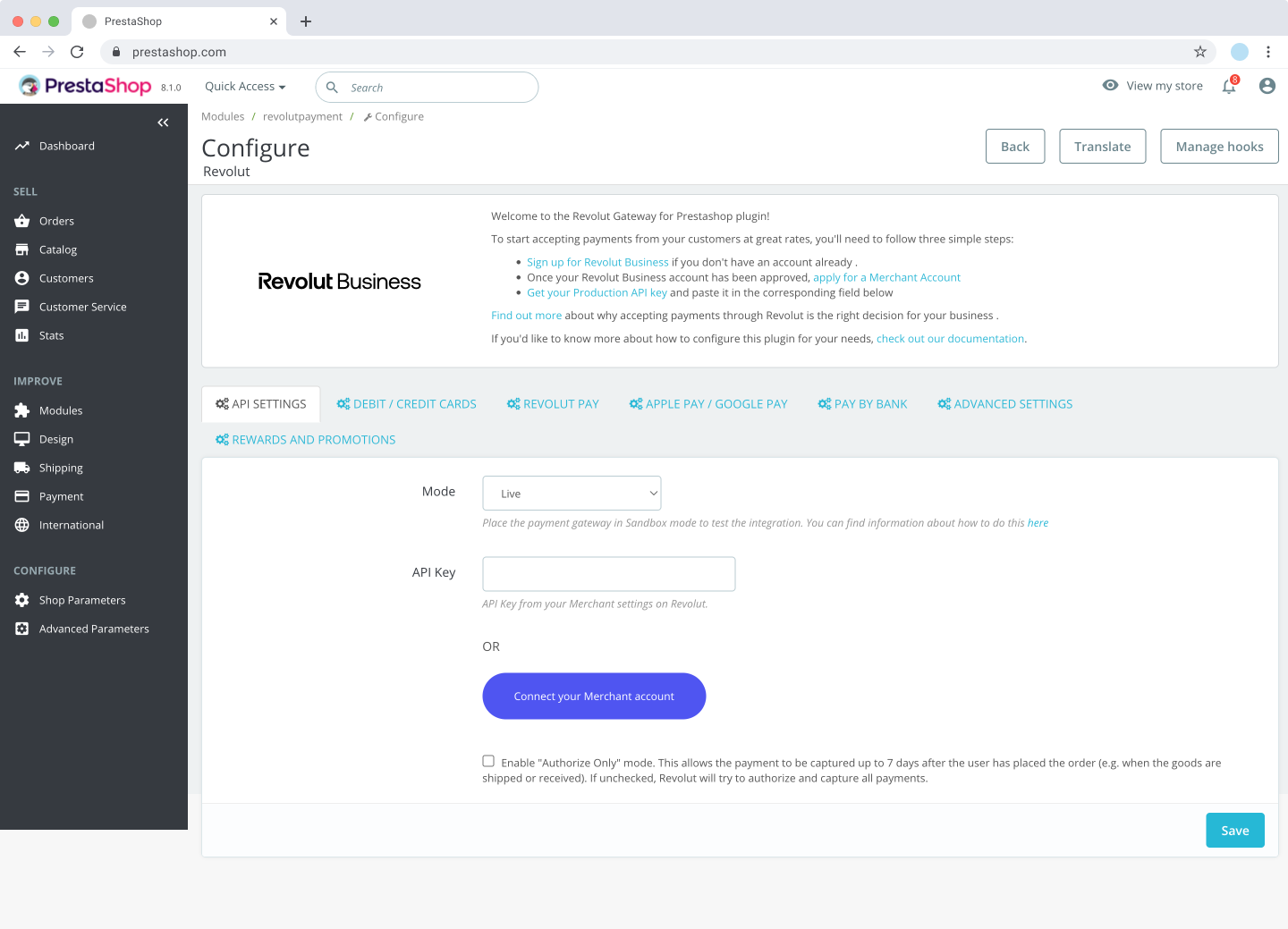Click the Shop Parameters gear icon
This screenshot has height=929, width=1288.
pos(22,600)
